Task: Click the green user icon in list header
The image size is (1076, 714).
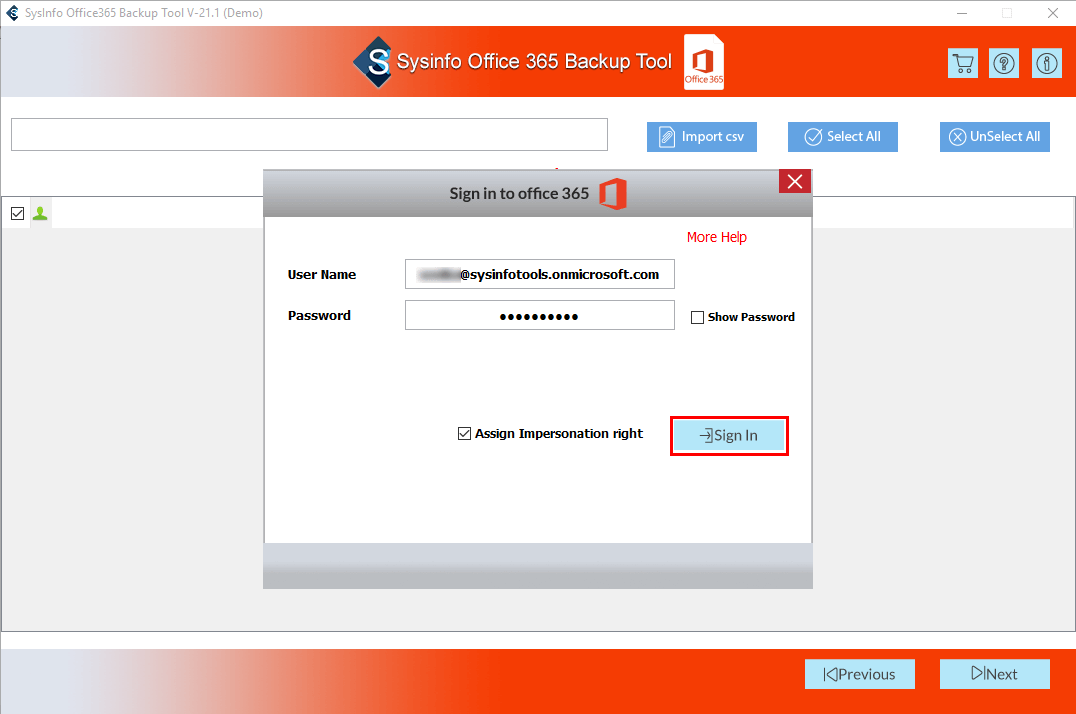Action: (40, 214)
